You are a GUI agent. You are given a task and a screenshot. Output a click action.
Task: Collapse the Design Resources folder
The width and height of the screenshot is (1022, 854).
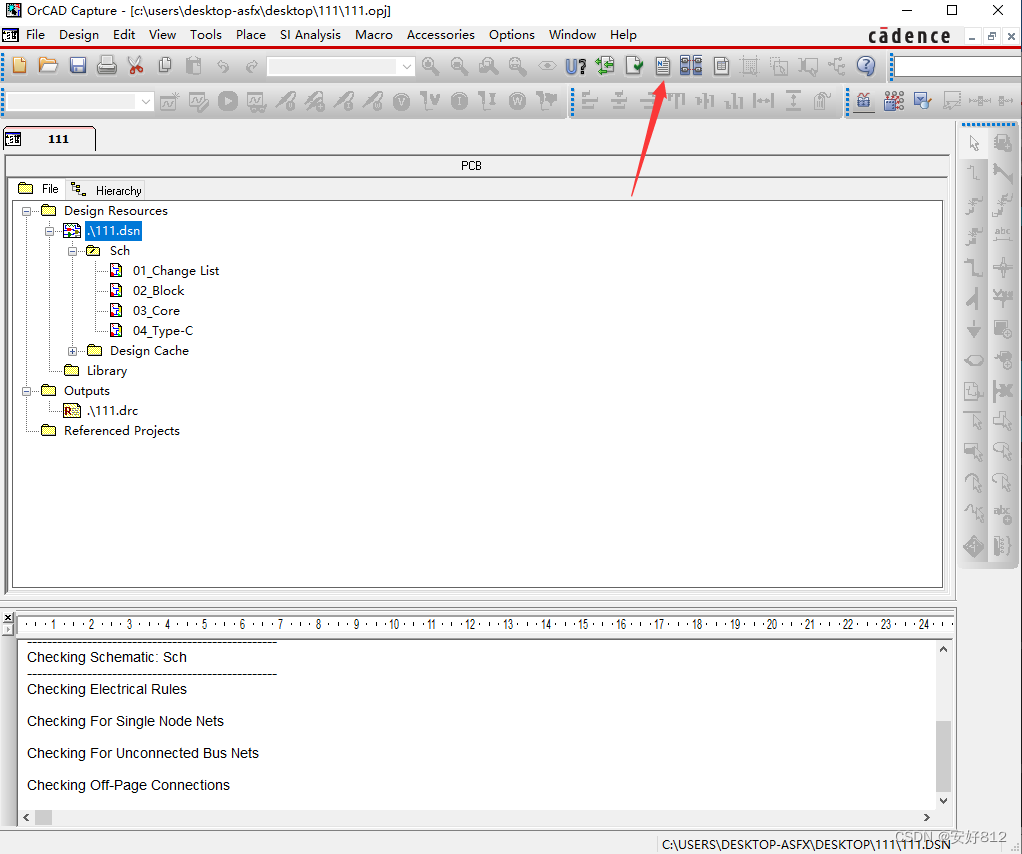[27, 211]
